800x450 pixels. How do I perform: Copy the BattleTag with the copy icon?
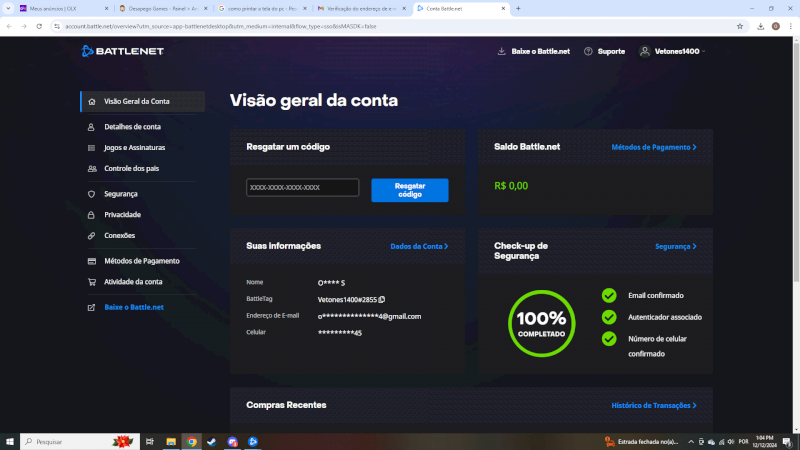pyautogui.click(x=382, y=299)
